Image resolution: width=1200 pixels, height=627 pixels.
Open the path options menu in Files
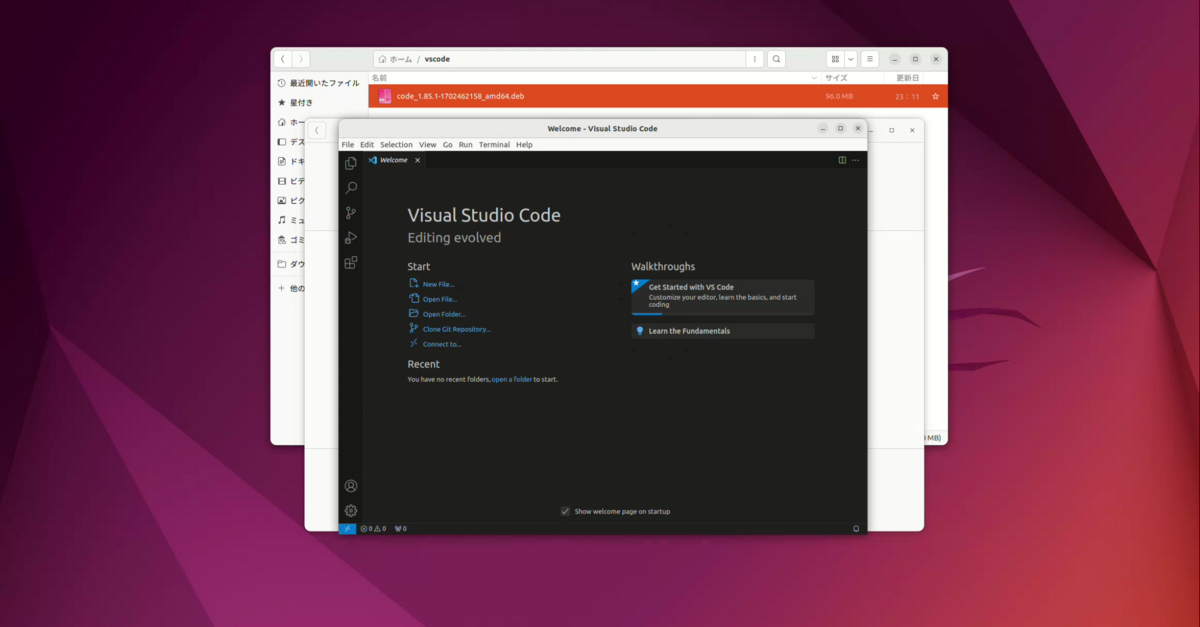point(755,59)
